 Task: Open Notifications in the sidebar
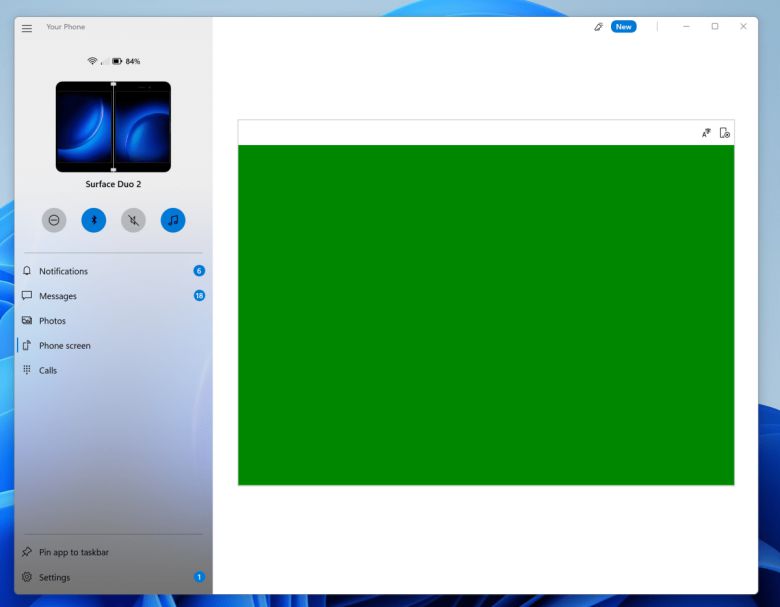(x=63, y=271)
